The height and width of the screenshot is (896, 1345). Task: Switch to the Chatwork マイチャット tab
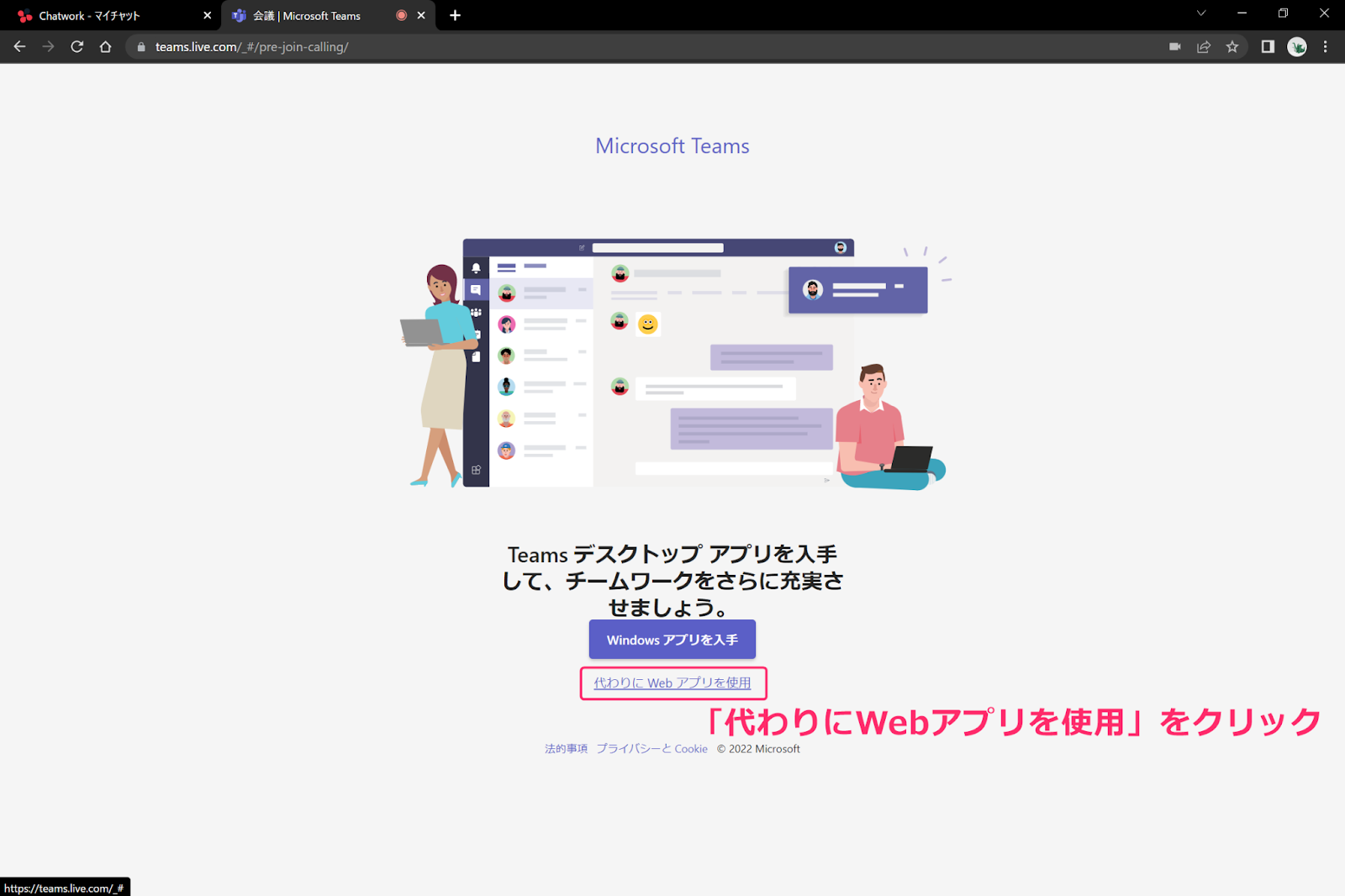[x=111, y=16]
